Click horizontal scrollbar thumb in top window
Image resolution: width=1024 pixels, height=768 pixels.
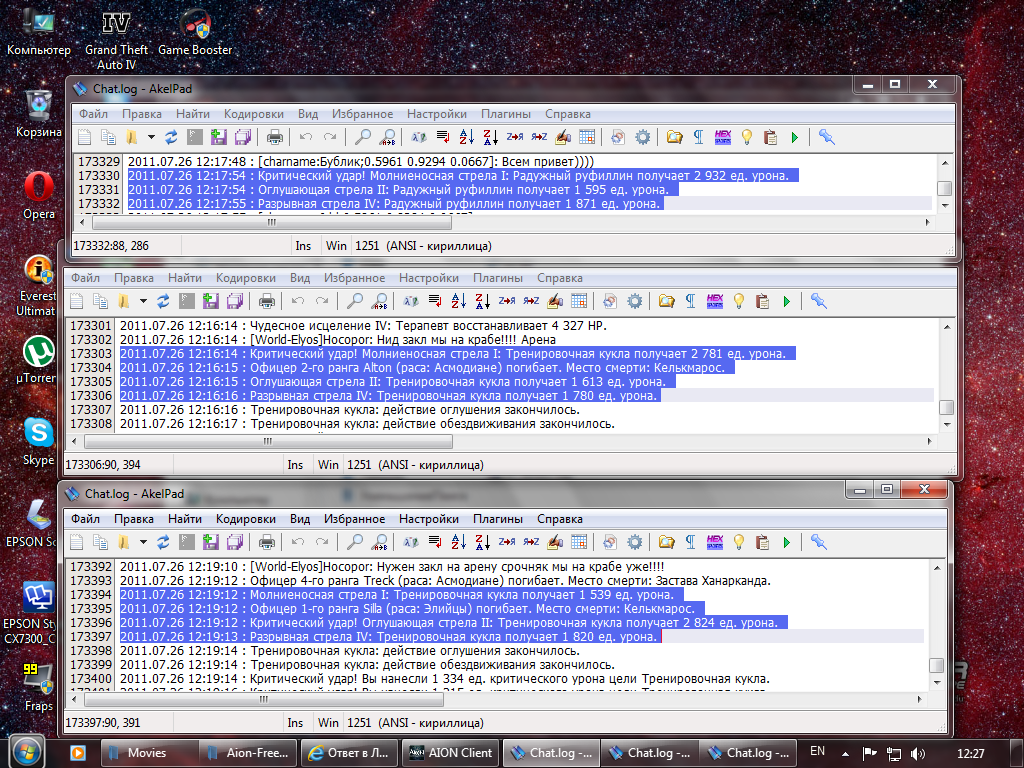(272, 222)
